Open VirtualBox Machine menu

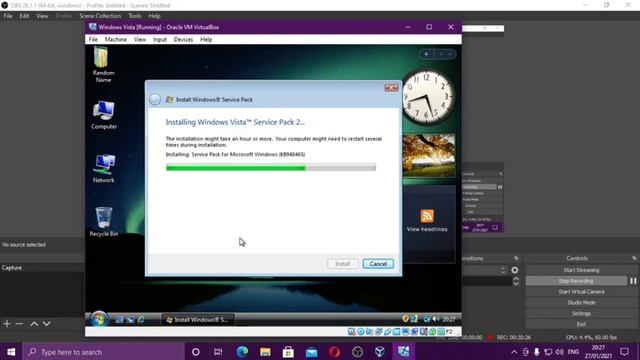tap(116, 40)
